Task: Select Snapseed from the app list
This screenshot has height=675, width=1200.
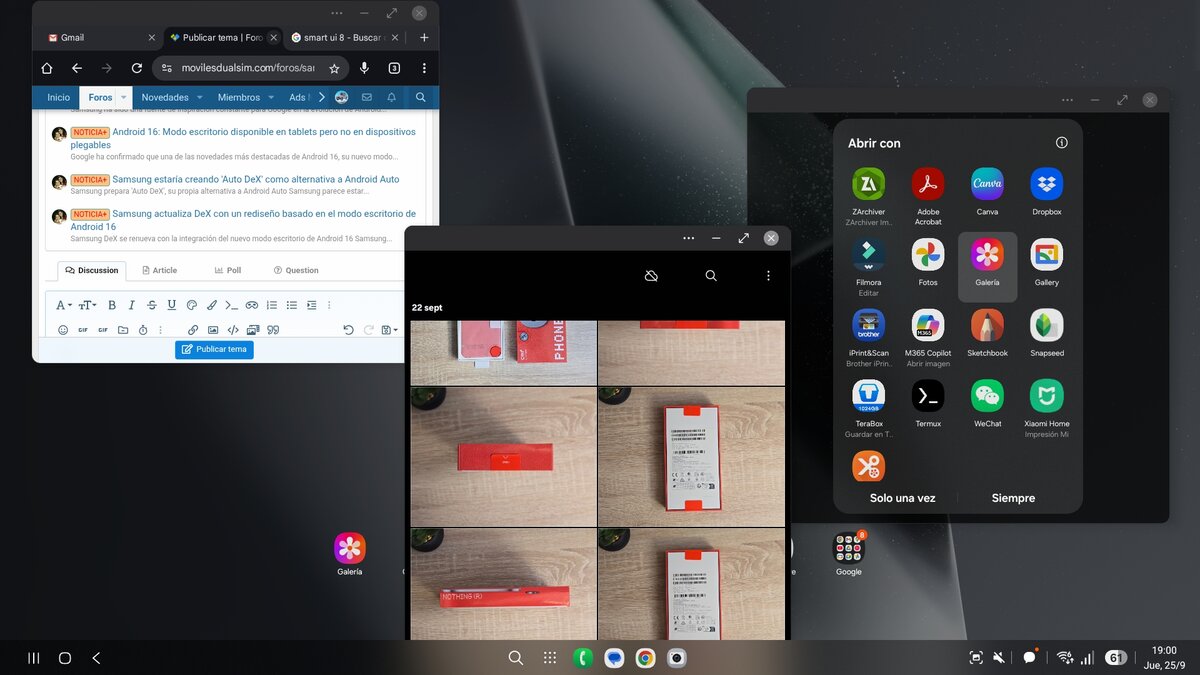Action: coord(1047,333)
